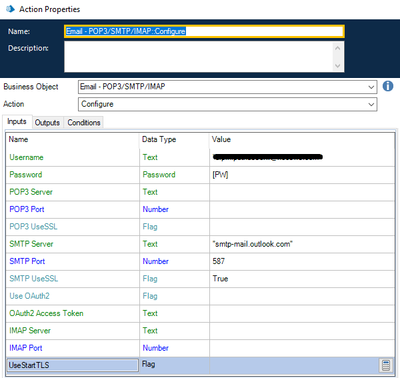The image size is (400, 378).
Task: Switch to the Conditions tab
Action: click(x=84, y=123)
